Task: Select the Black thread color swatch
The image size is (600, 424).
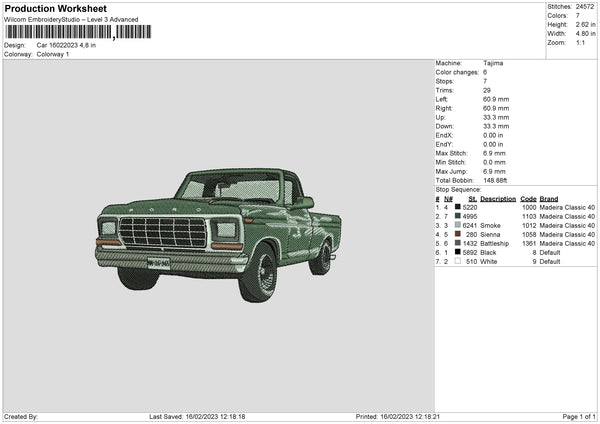Action: coord(458,252)
